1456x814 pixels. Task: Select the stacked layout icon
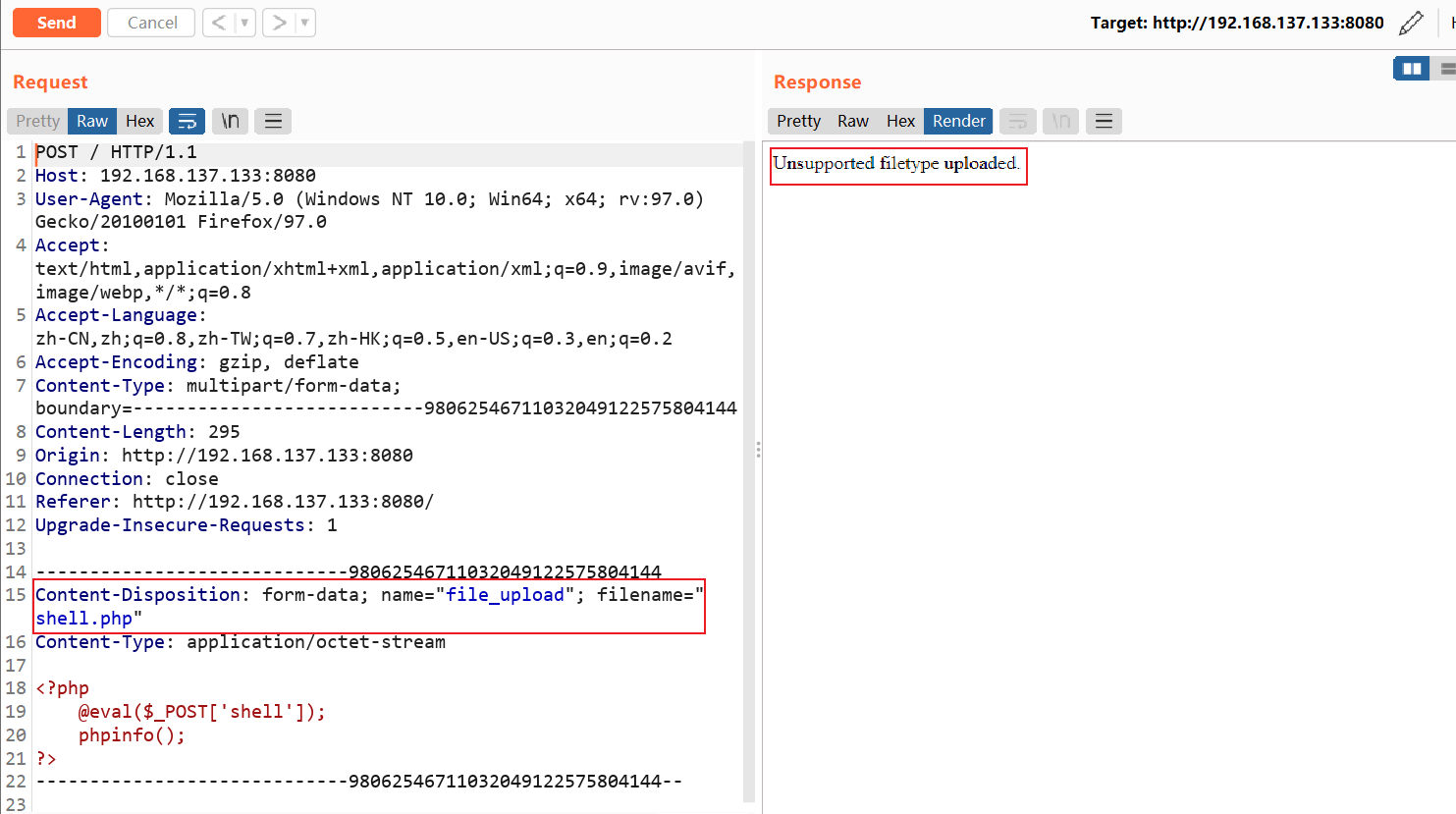(x=1445, y=69)
